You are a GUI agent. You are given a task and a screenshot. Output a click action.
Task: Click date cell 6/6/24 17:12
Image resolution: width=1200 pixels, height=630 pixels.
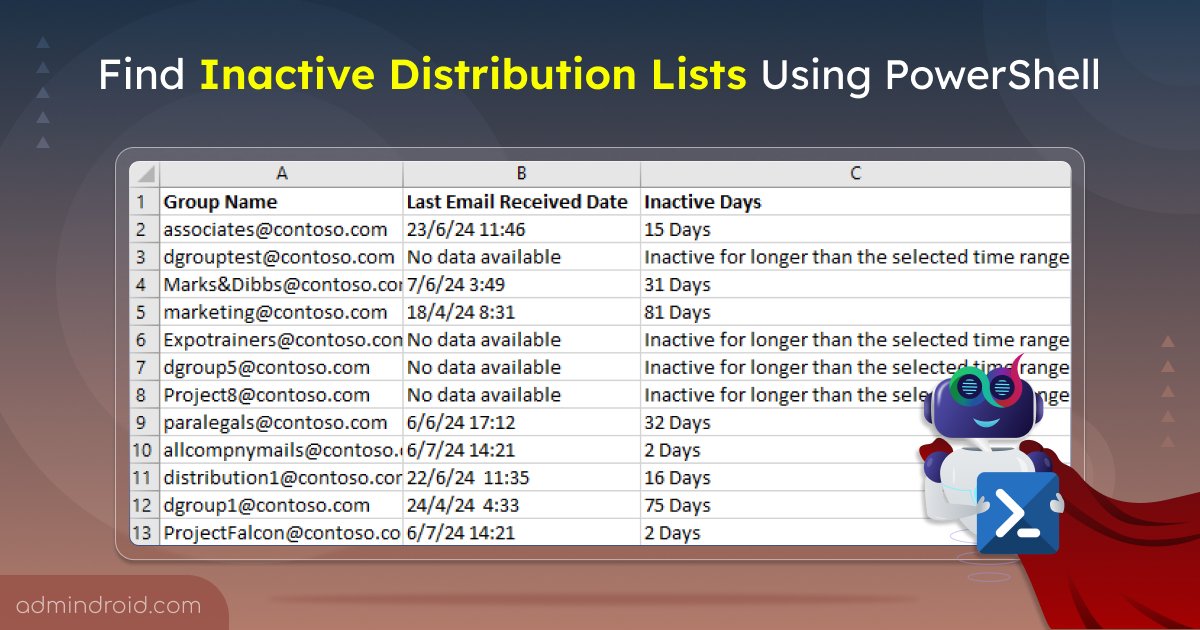pos(522,422)
